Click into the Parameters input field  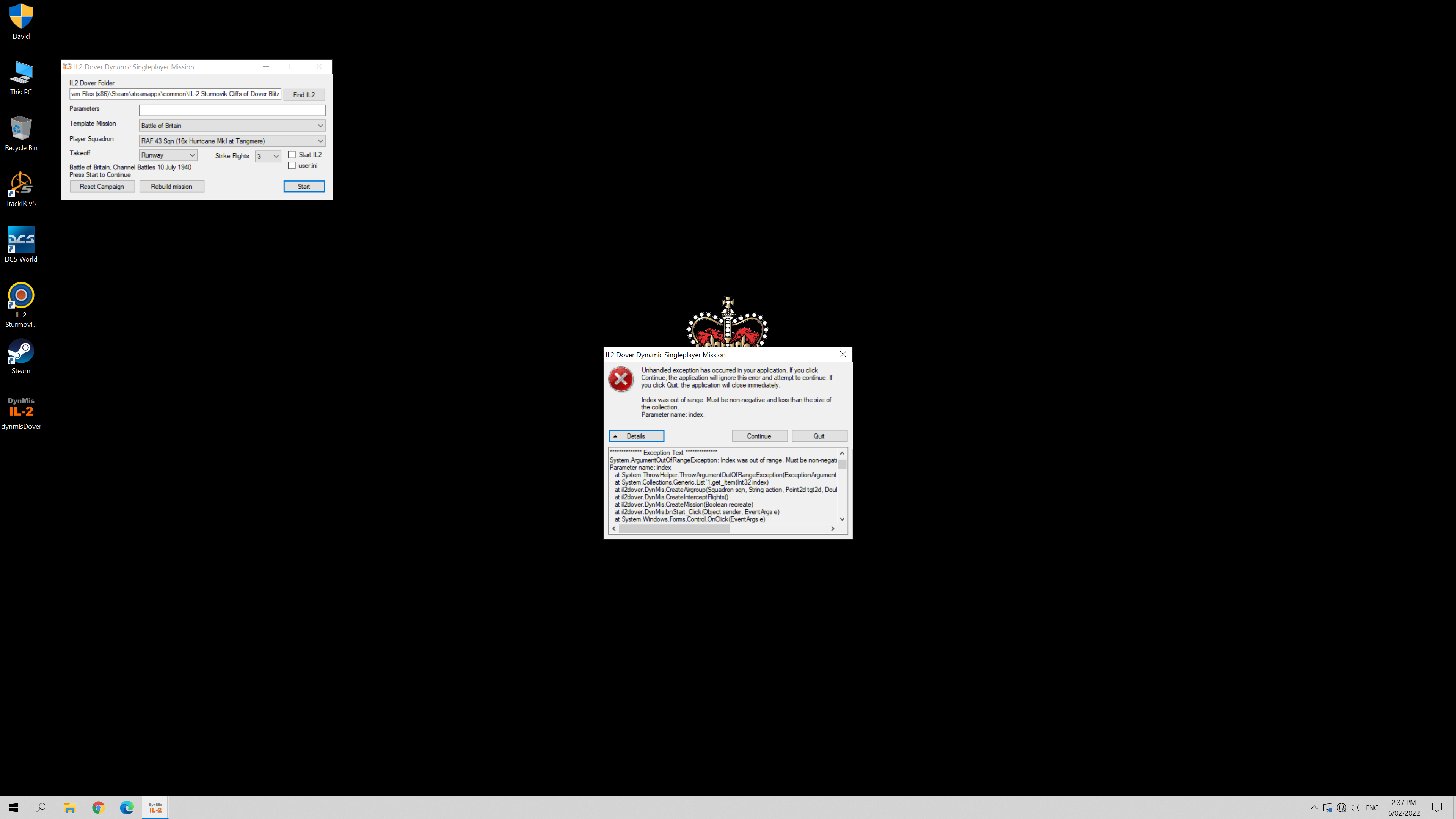pyautogui.click(x=232, y=110)
